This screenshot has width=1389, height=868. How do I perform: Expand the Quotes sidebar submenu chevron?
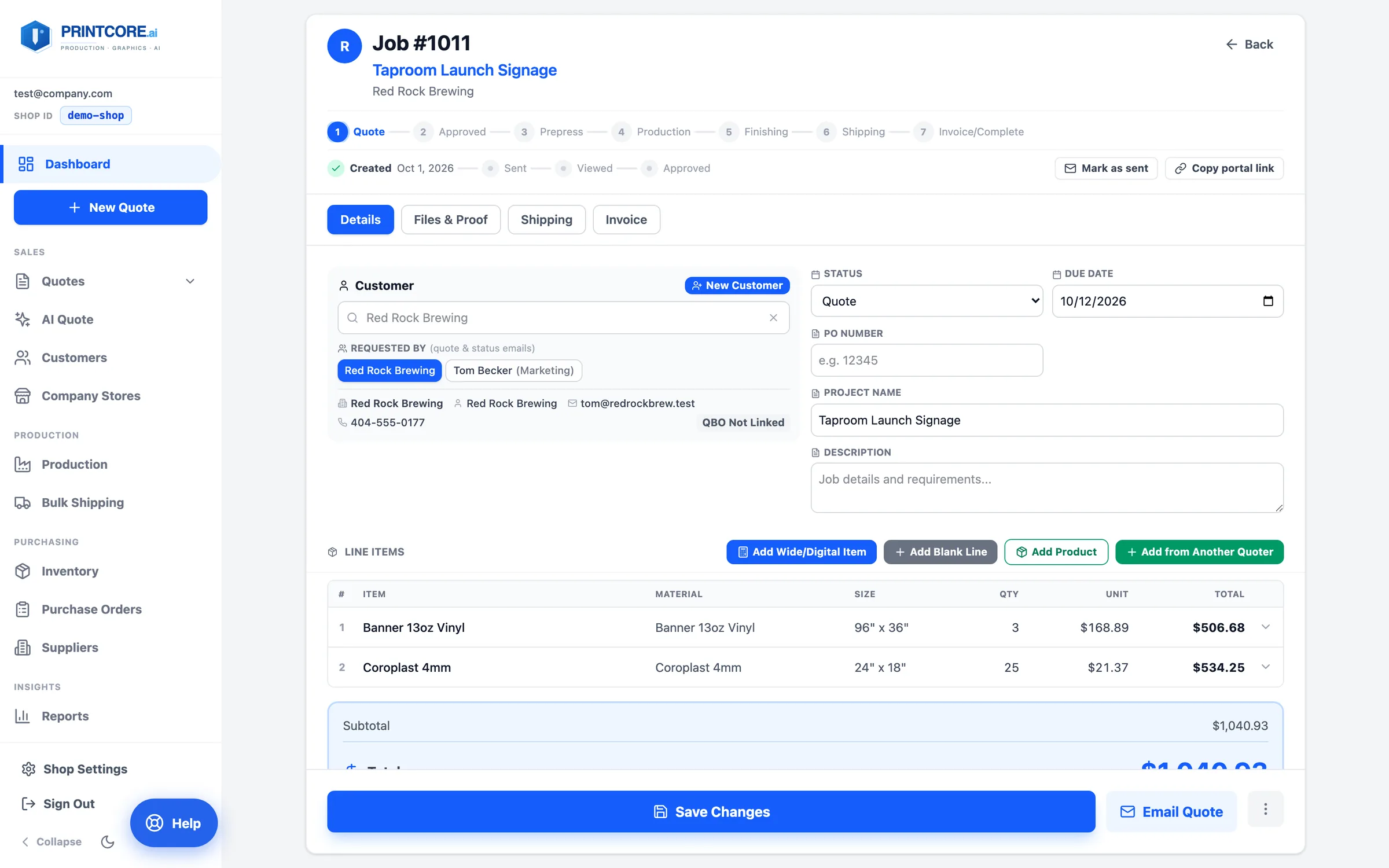190,281
